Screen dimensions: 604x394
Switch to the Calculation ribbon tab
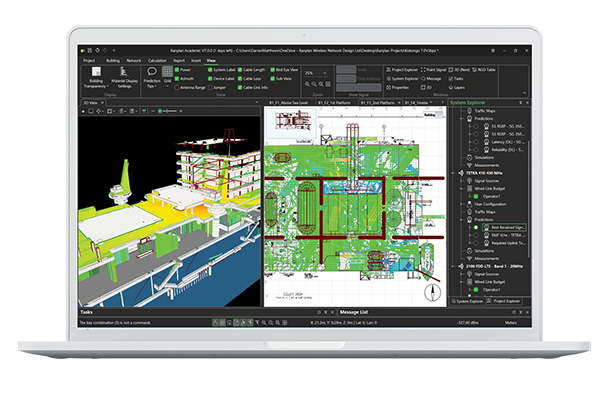click(x=157, y=60)
